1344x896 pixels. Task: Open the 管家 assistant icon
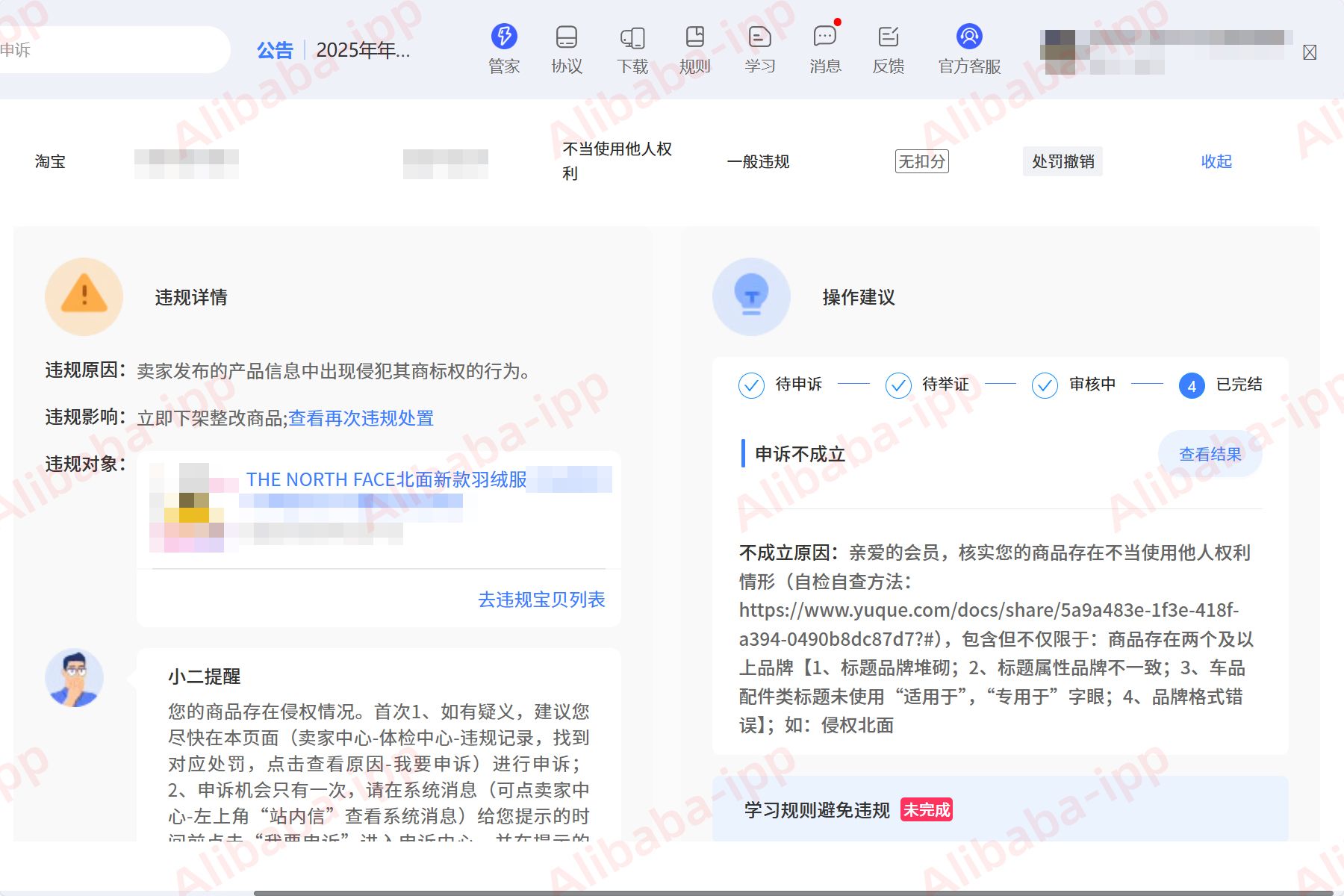pyautogui.click(x=504, y=37)
